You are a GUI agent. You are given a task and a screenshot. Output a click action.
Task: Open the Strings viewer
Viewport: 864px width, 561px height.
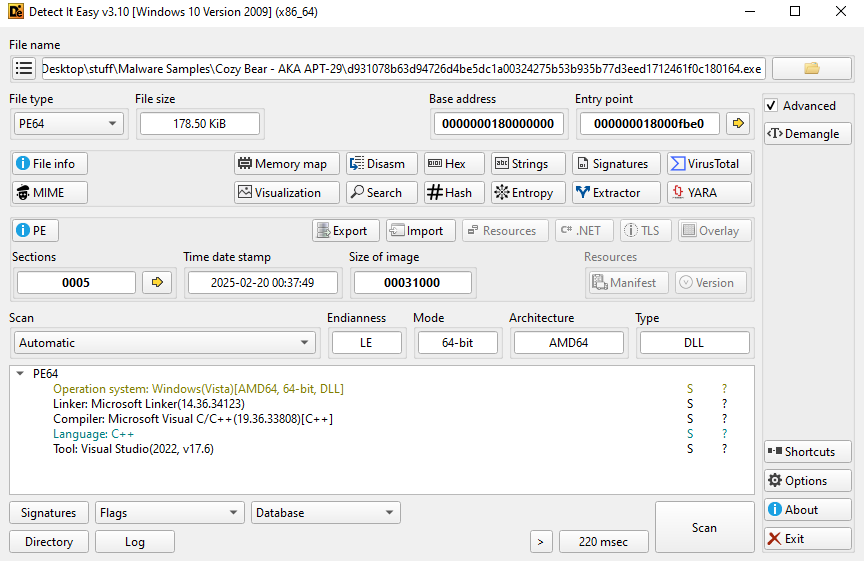tap(528, 164)
